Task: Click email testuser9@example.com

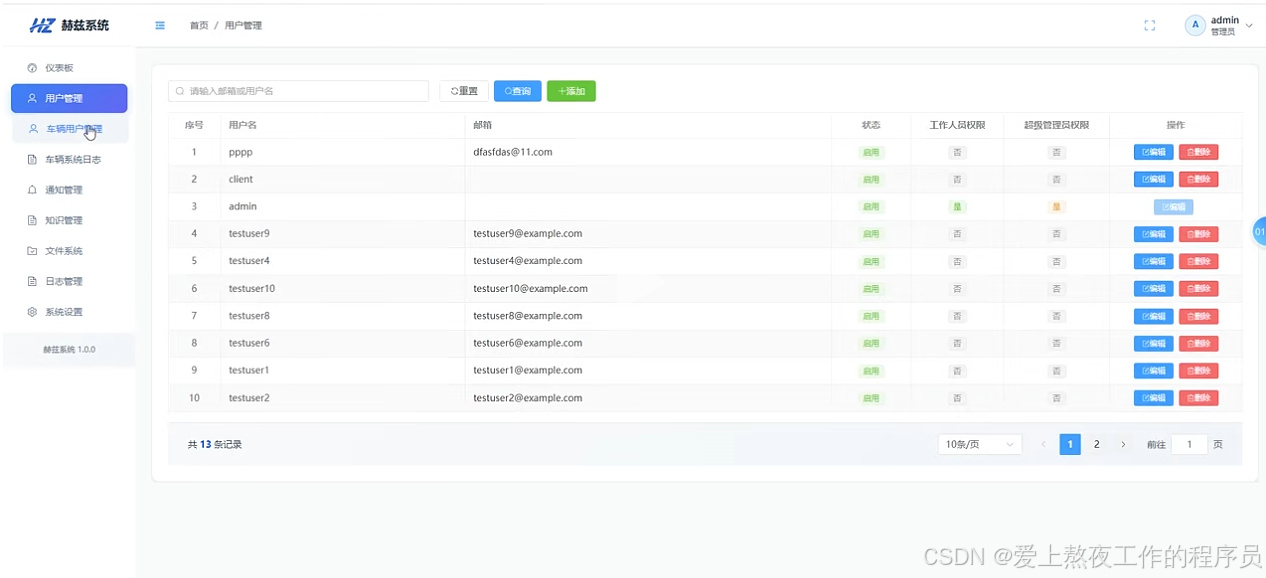Action: (528, 233)
